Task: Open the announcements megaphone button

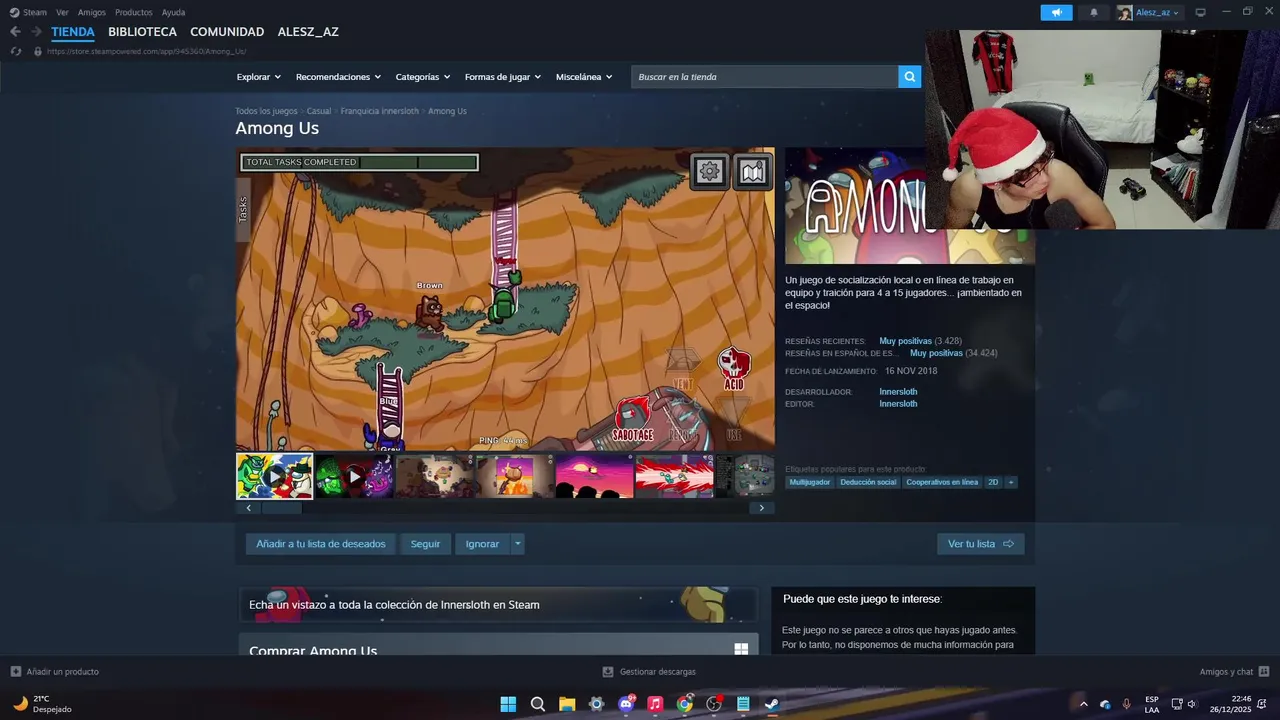Action: pos(1056,12)
